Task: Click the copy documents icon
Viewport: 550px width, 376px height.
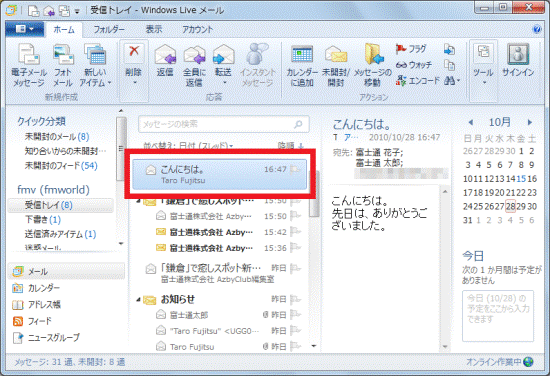Action: click(x=449, y=65)
